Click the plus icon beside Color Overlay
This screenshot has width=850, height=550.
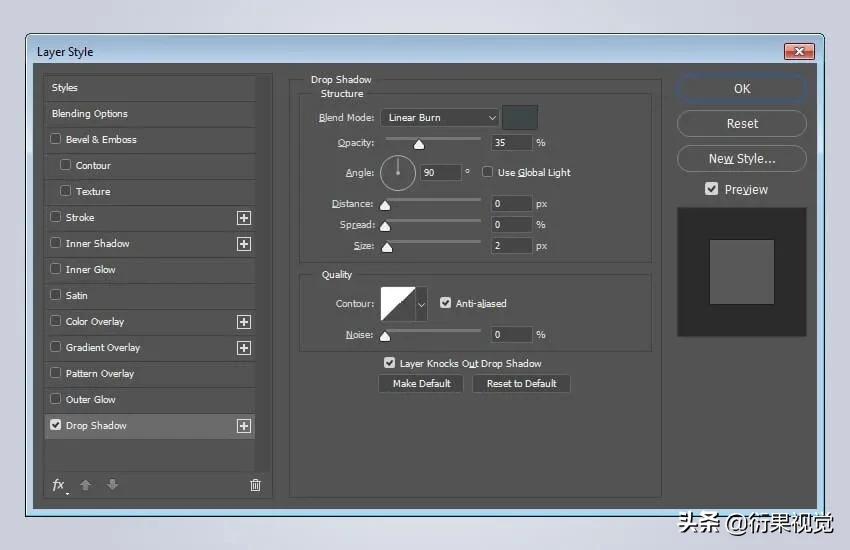[244, 322]
